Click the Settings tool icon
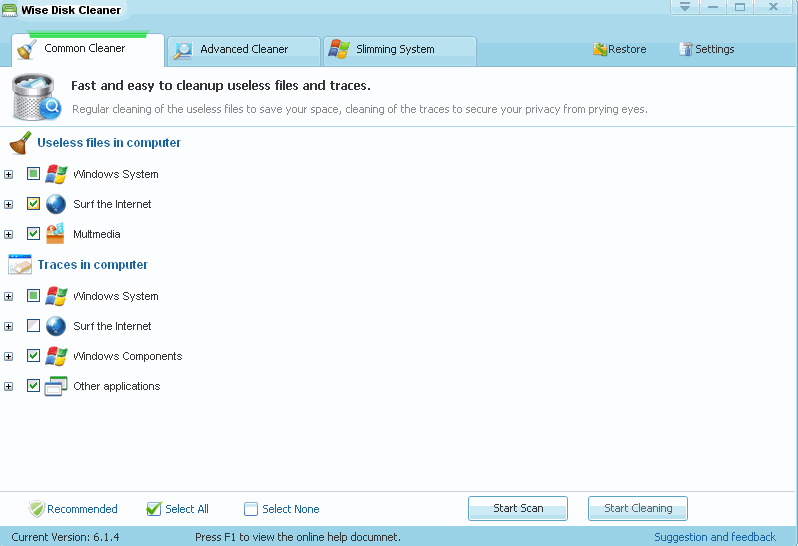Image resolution: width=798 pixels, height=546 pixels. point(686,49)
